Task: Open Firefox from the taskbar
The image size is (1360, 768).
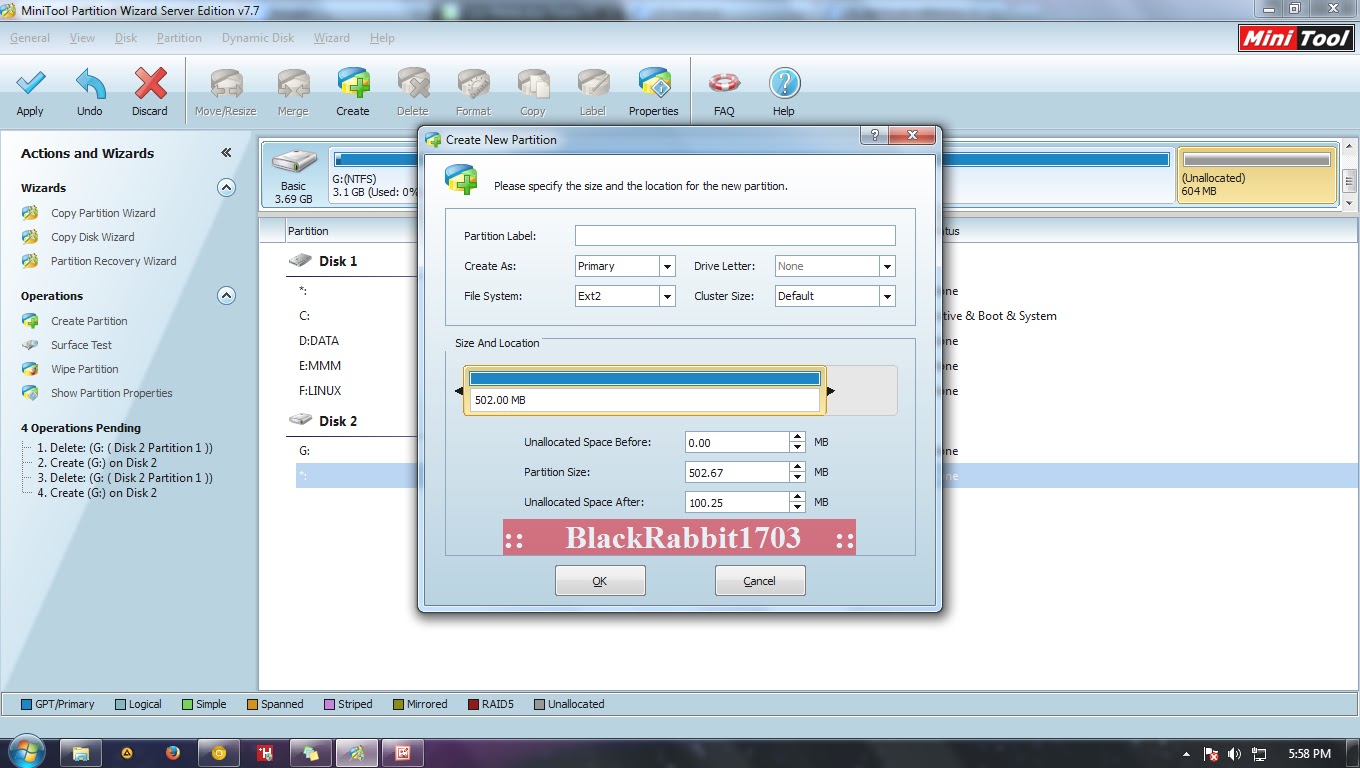Action: [173, 753]
